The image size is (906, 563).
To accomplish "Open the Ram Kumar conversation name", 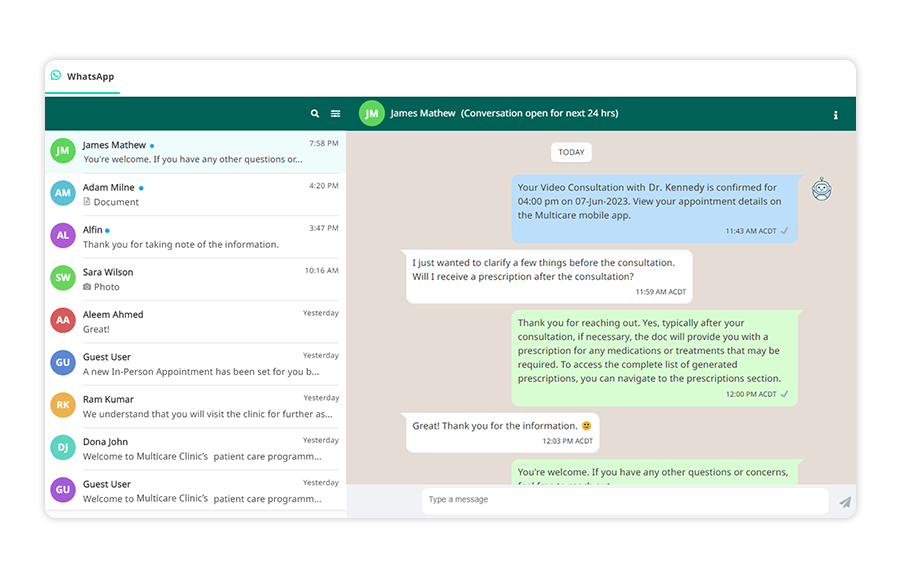I will pyautogui.click(x=108, y=399).
